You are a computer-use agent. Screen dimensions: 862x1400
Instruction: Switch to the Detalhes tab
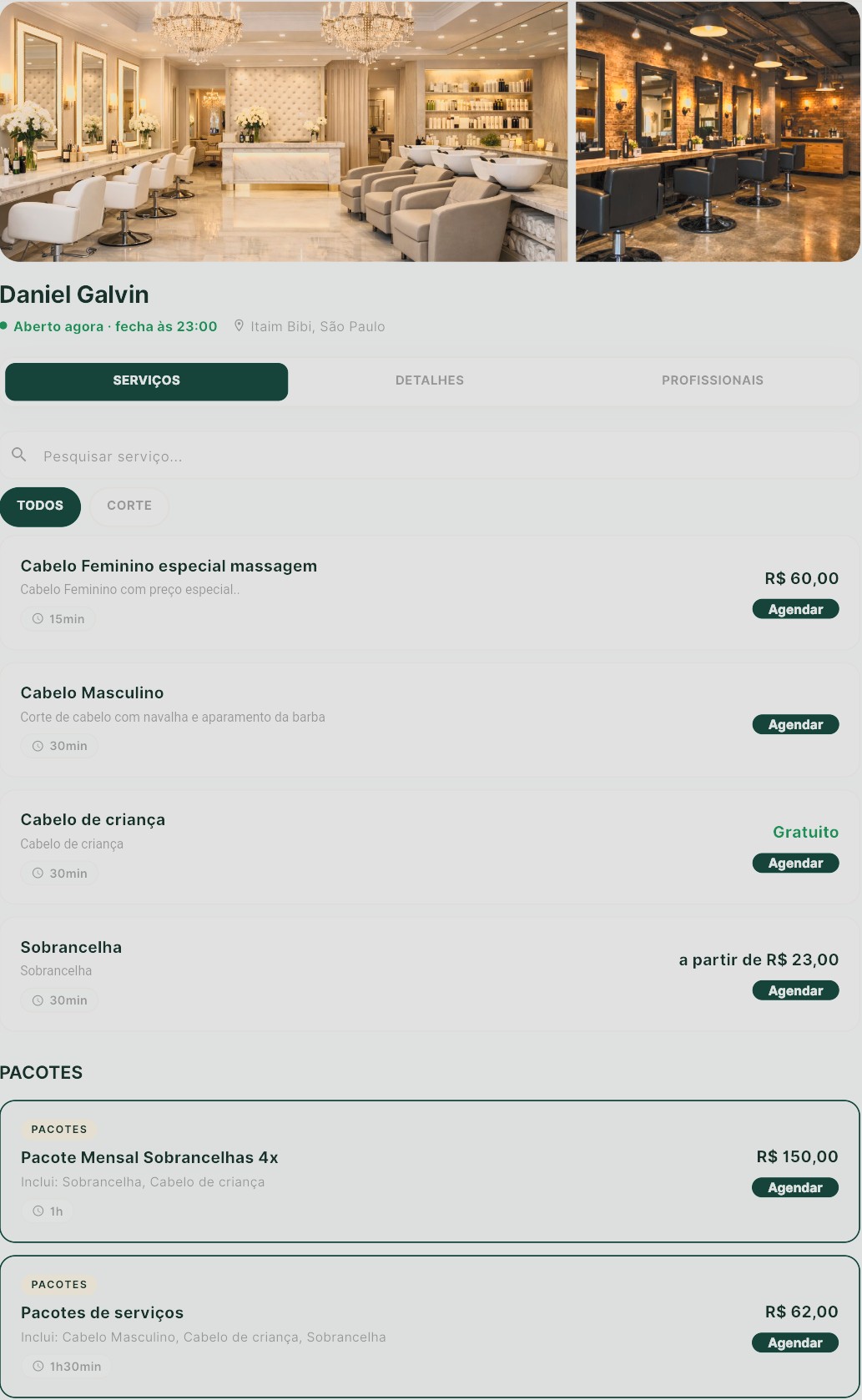[x=430, y=381]
